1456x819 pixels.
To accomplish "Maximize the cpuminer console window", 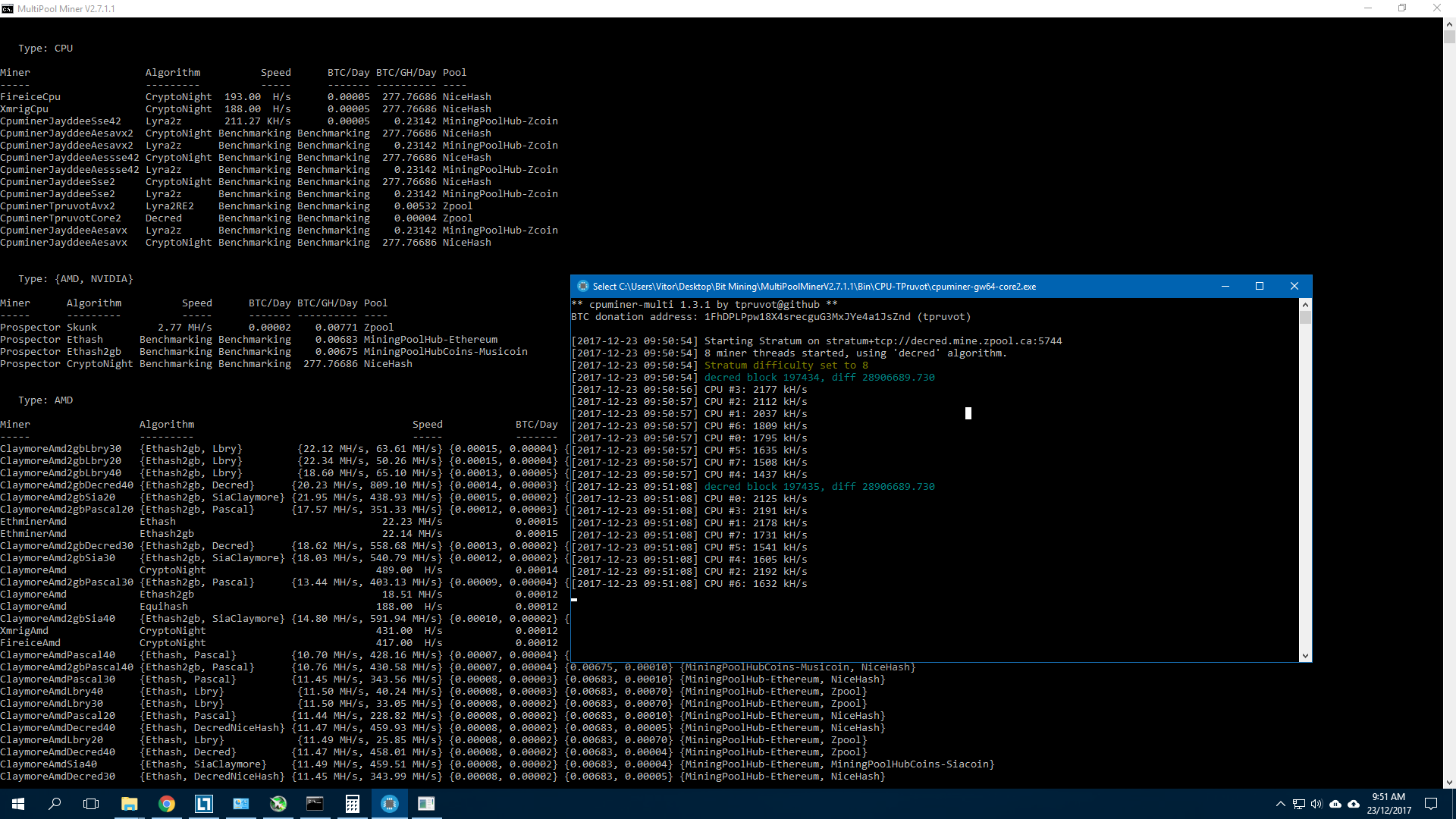I will (1260, 286).
